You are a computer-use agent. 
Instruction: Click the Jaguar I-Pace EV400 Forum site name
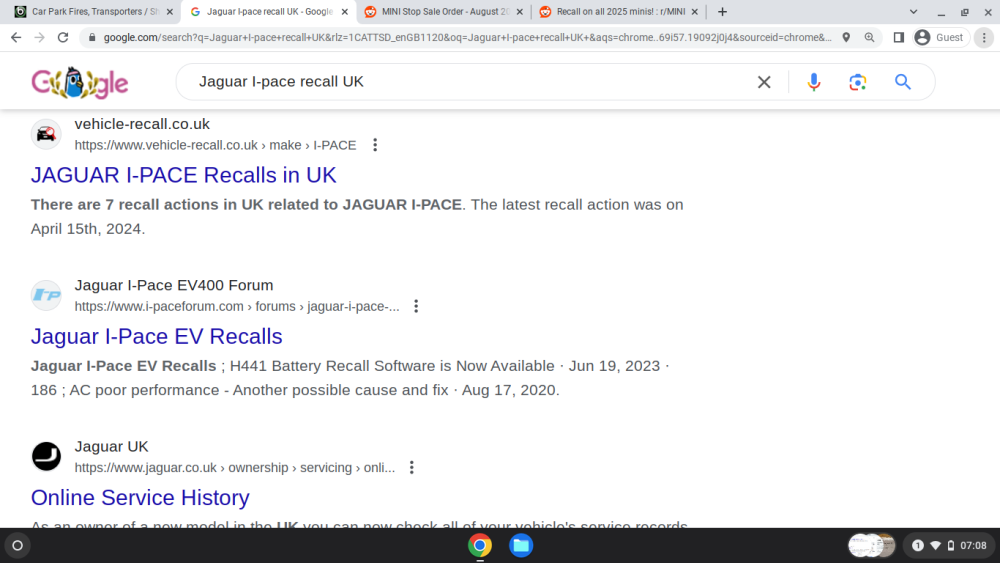[174, 286]
